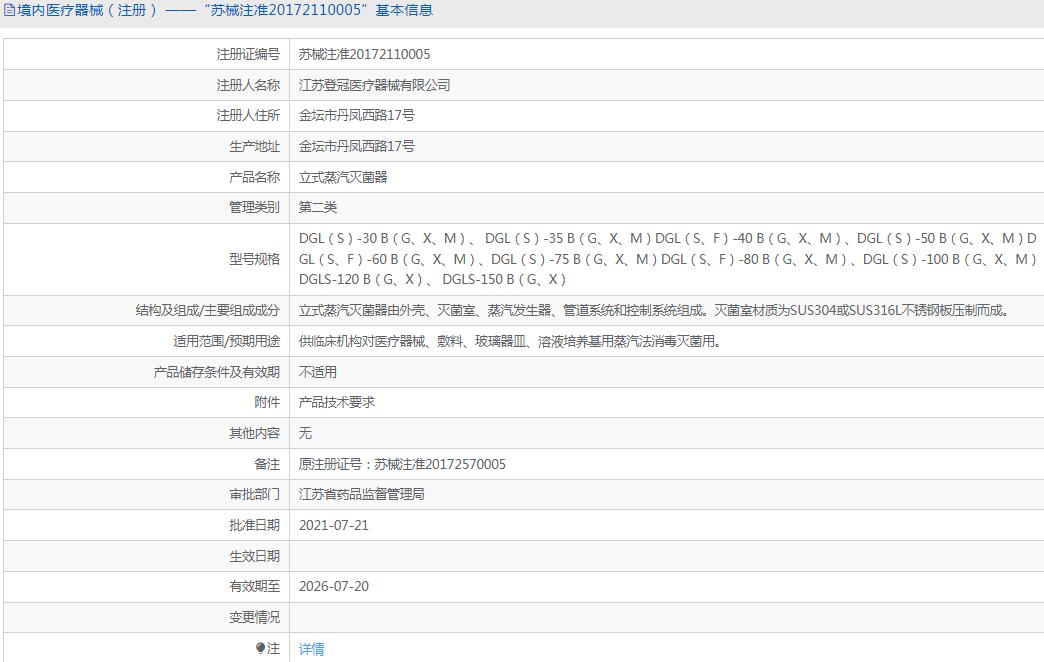Click the 管理类别 row label
1044x662 pixels.
[254, 207]
